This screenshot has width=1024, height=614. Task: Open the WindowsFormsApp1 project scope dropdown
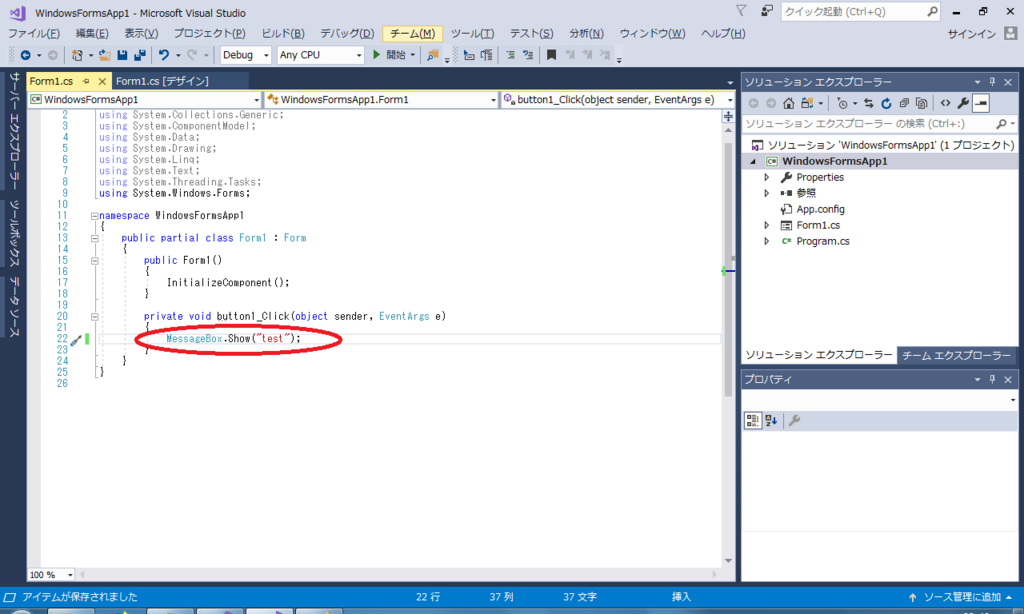pyautogui.click(x=145, y=99)
